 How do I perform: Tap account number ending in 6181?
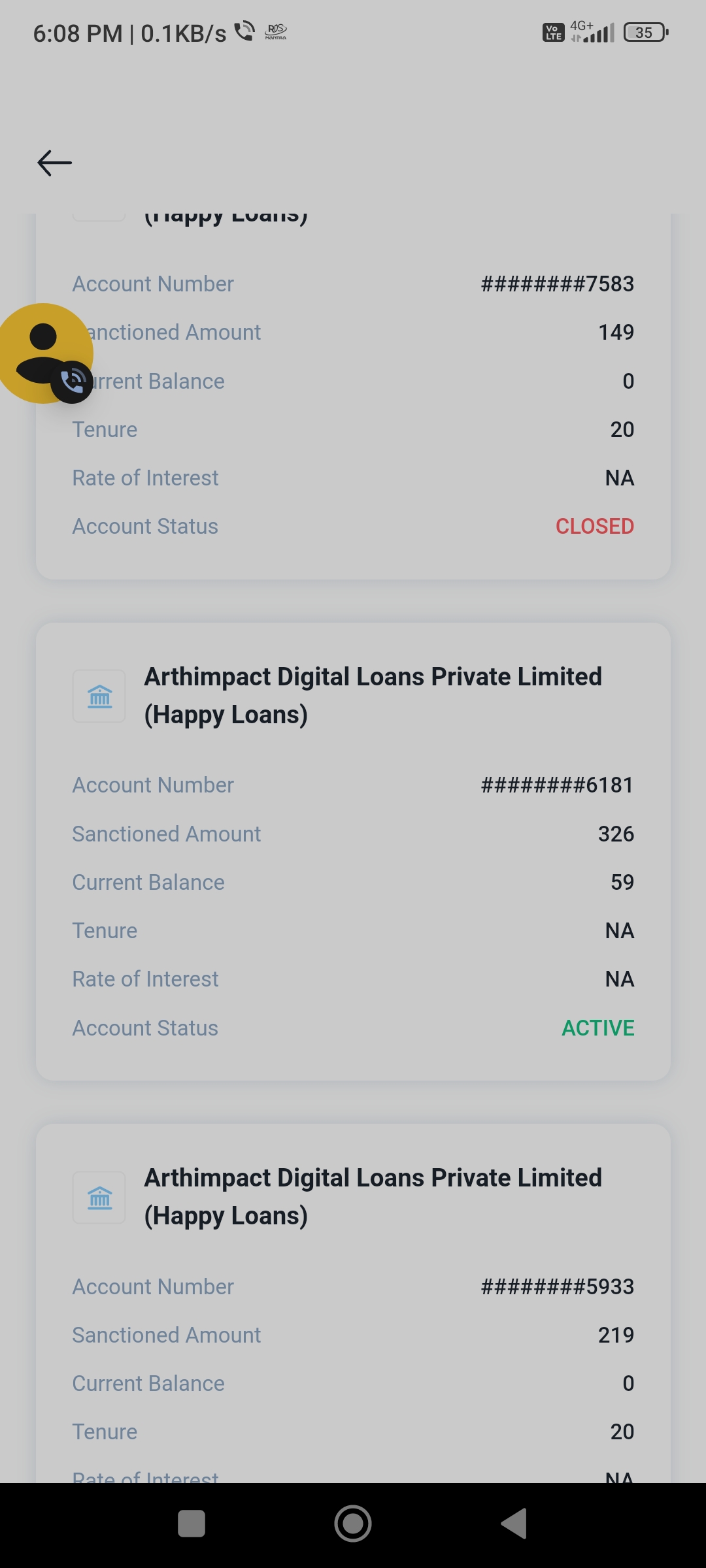click(557, 785)
